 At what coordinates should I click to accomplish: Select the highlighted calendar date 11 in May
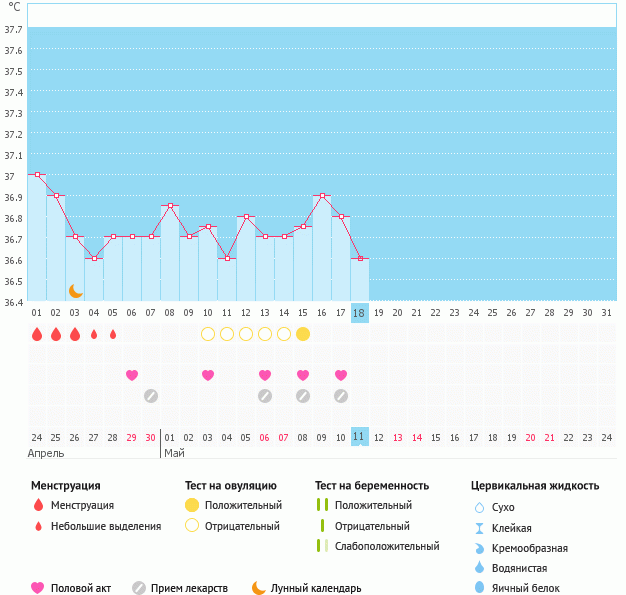[360, 437]
